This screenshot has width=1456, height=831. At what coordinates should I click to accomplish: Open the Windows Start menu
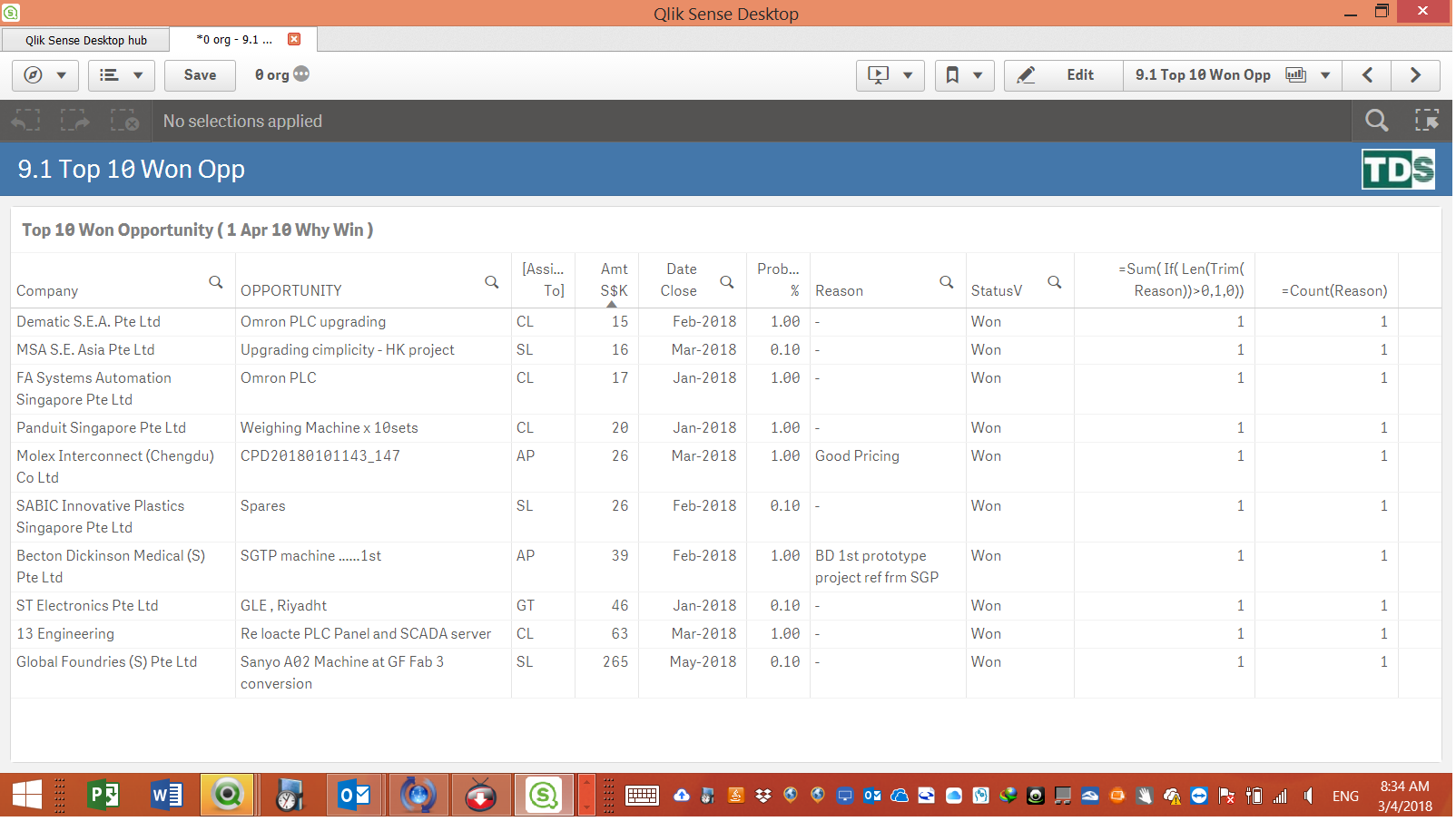coord(27,796)
